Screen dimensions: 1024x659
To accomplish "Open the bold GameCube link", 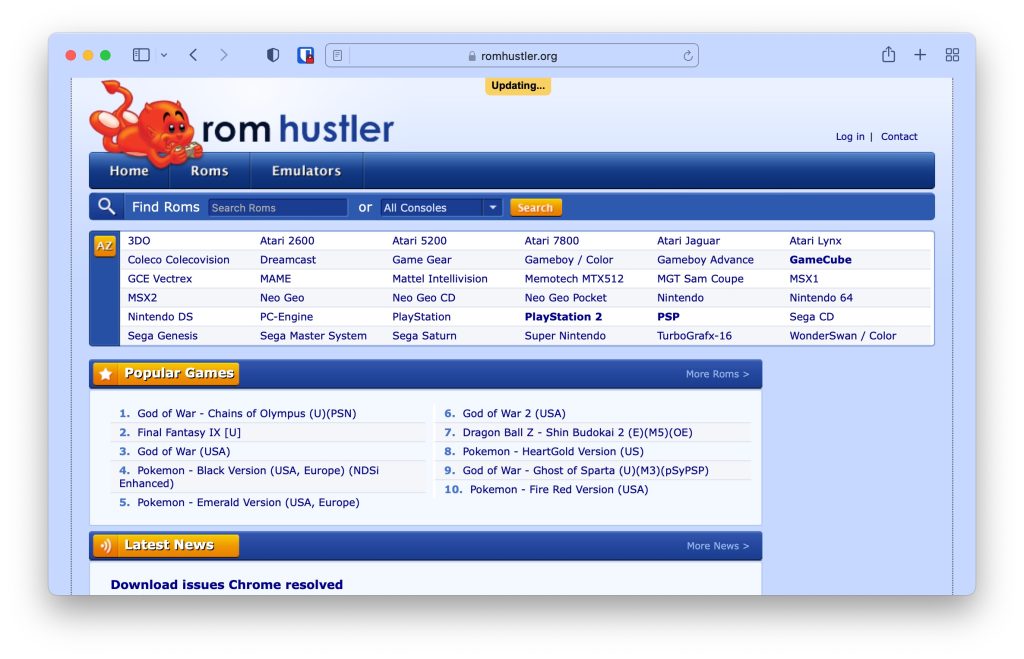I will 820,259.
